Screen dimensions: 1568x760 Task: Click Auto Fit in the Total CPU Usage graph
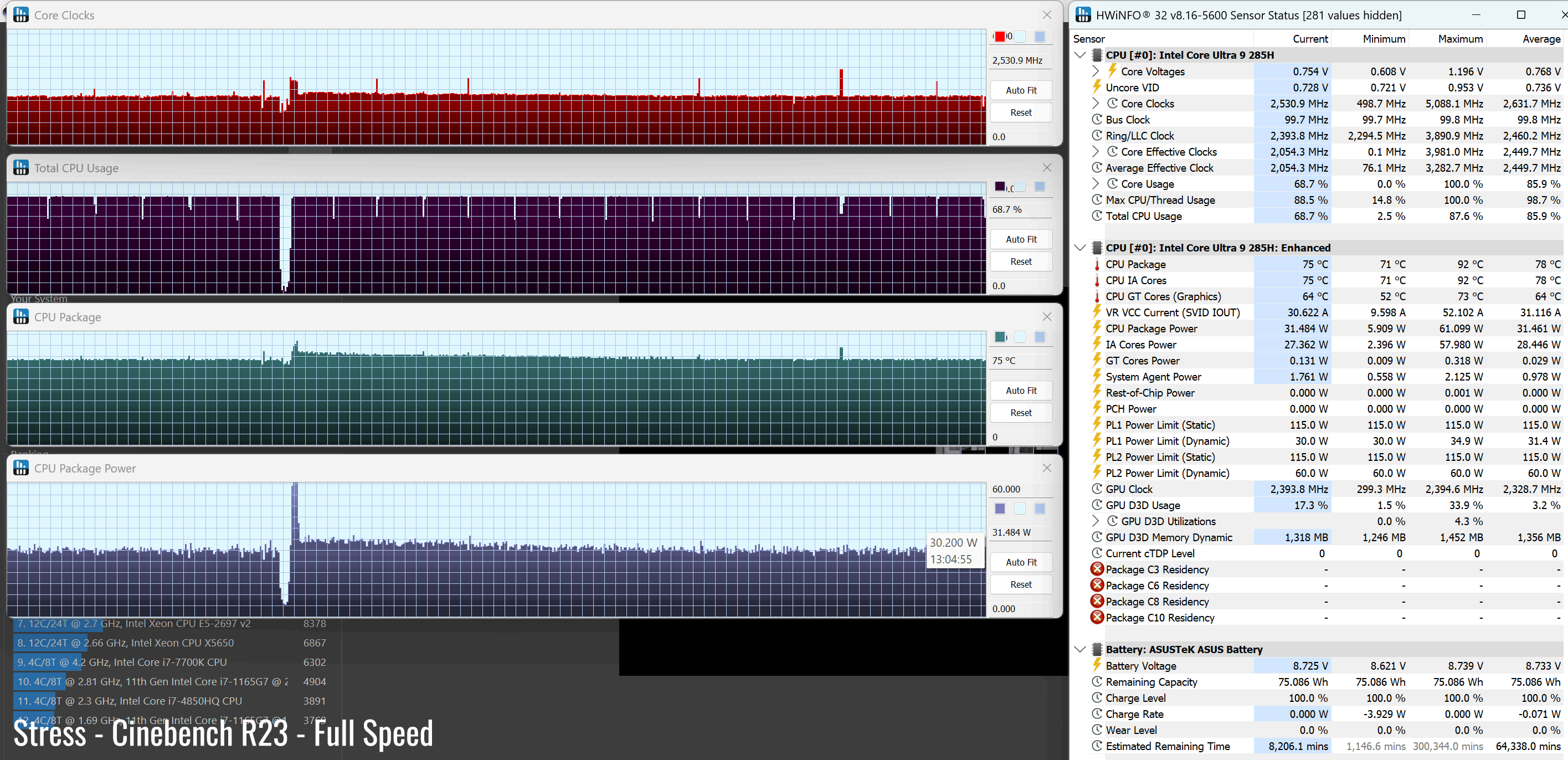[1021, 239]
